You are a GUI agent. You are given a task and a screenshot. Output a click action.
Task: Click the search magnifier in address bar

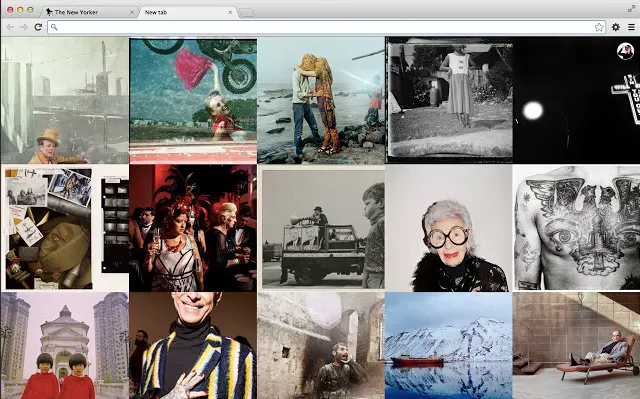[x=54, y=27]
